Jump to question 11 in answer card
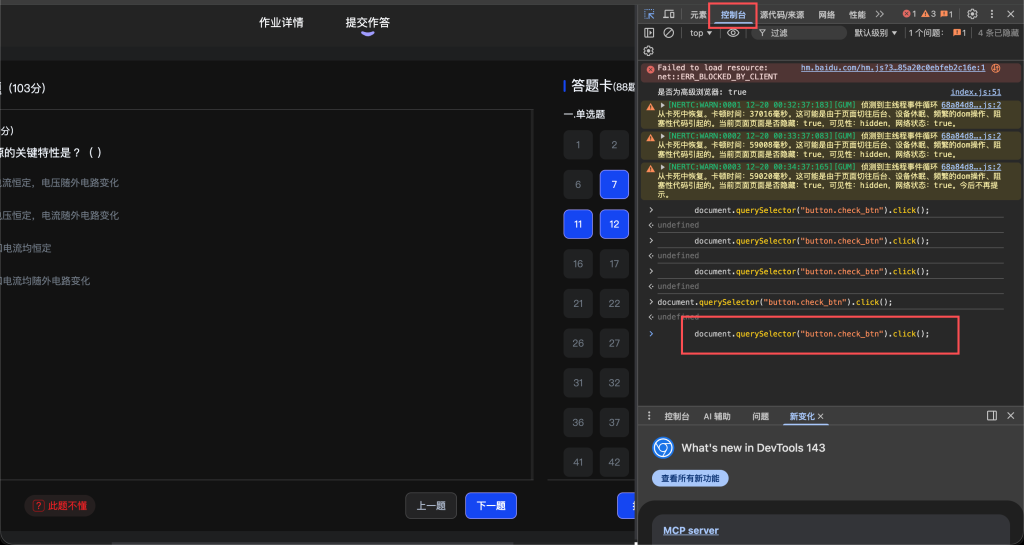Viewport: 1024px width, 545px height. 578,224
